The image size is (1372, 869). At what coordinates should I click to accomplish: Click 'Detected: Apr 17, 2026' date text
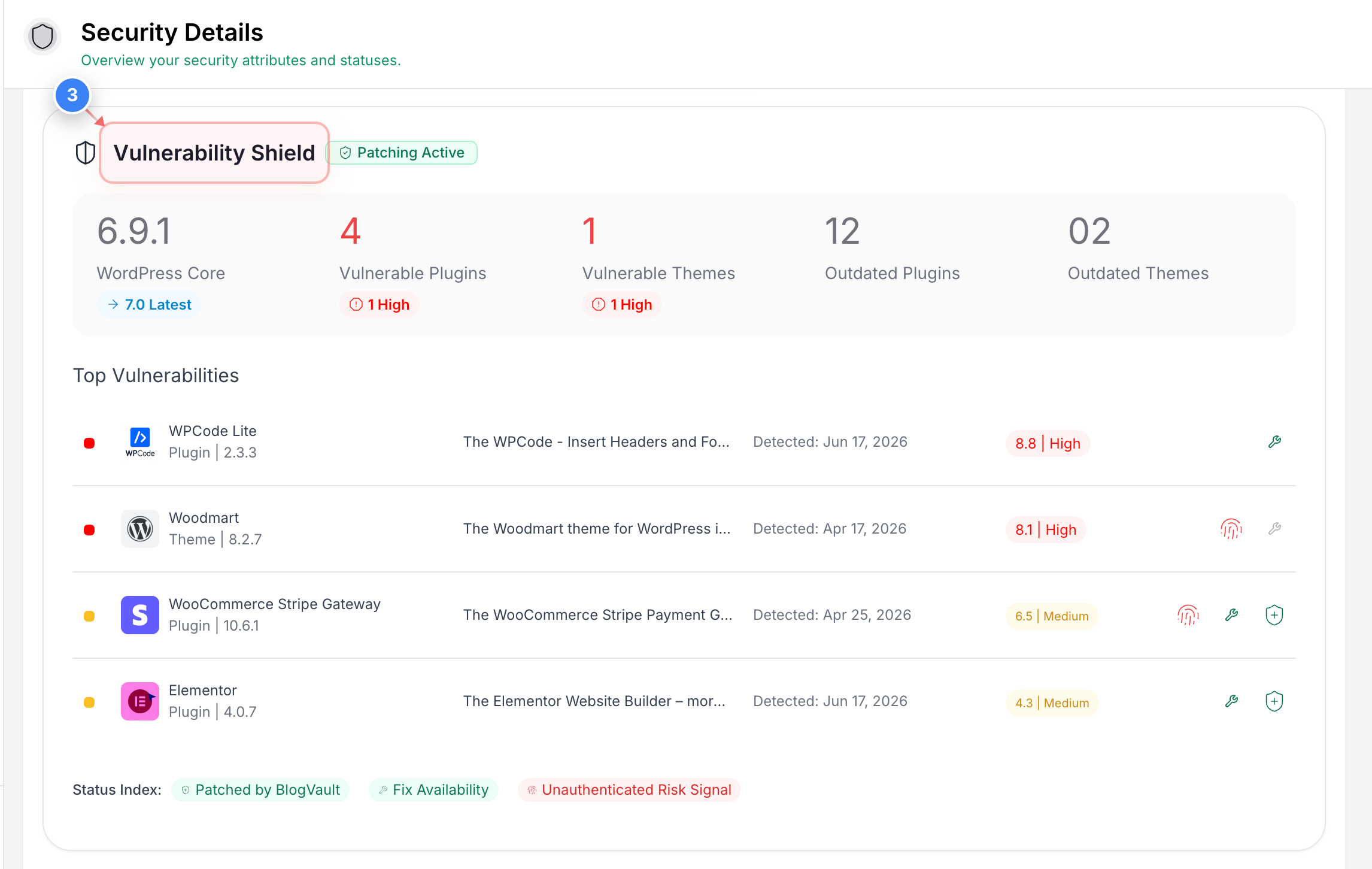pyautogui.click(x=830, y=529)
